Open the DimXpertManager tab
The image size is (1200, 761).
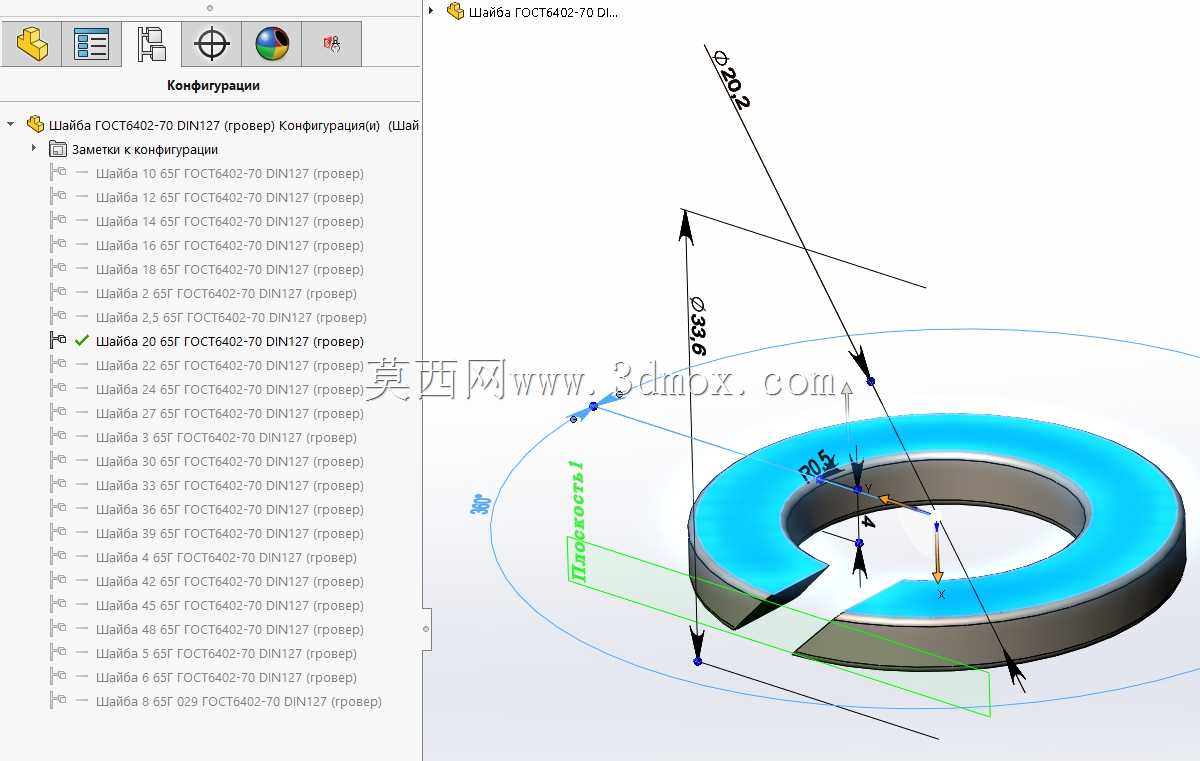[x=212, y=44]
